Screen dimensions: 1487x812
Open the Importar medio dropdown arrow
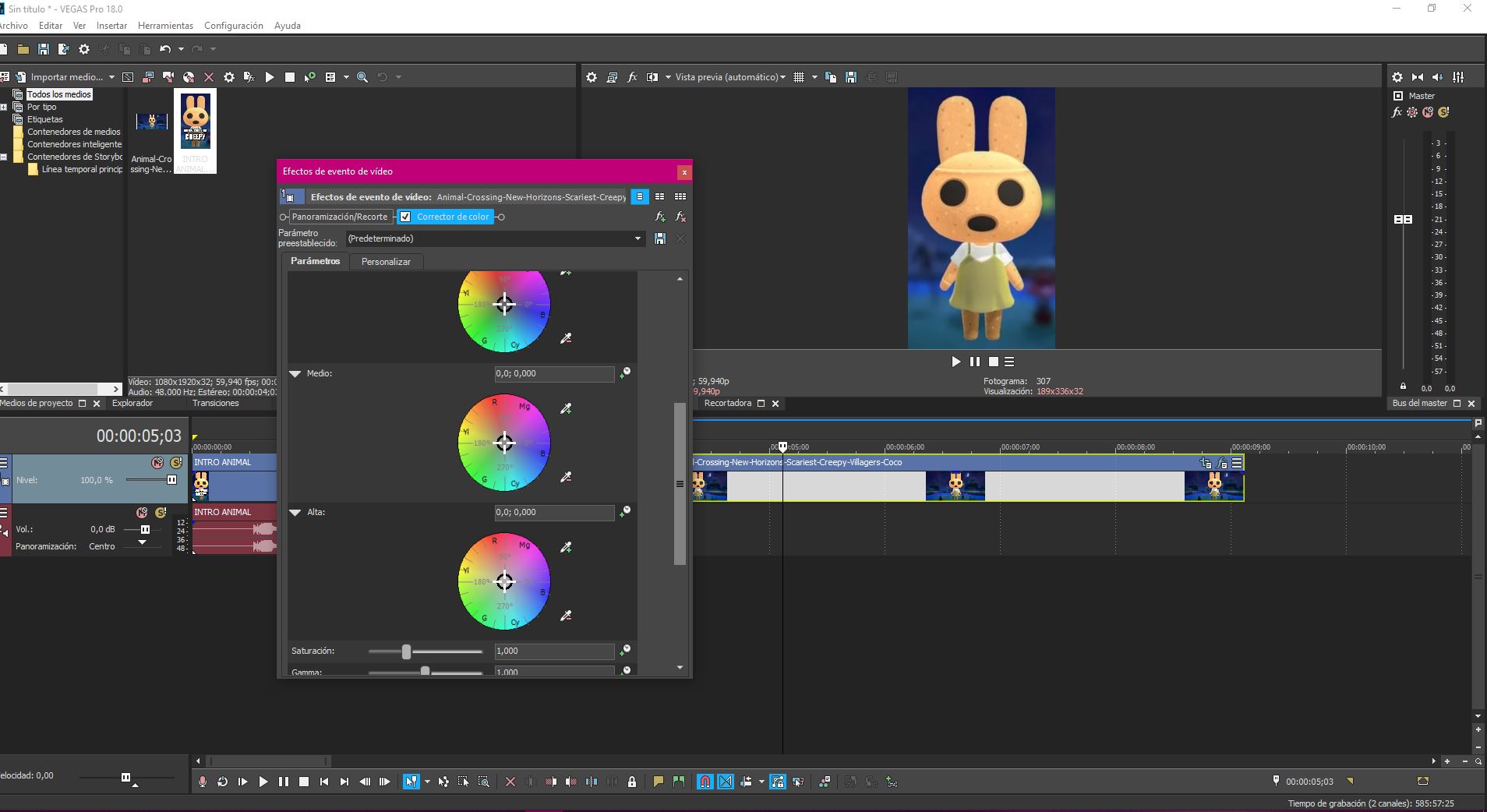111,77
